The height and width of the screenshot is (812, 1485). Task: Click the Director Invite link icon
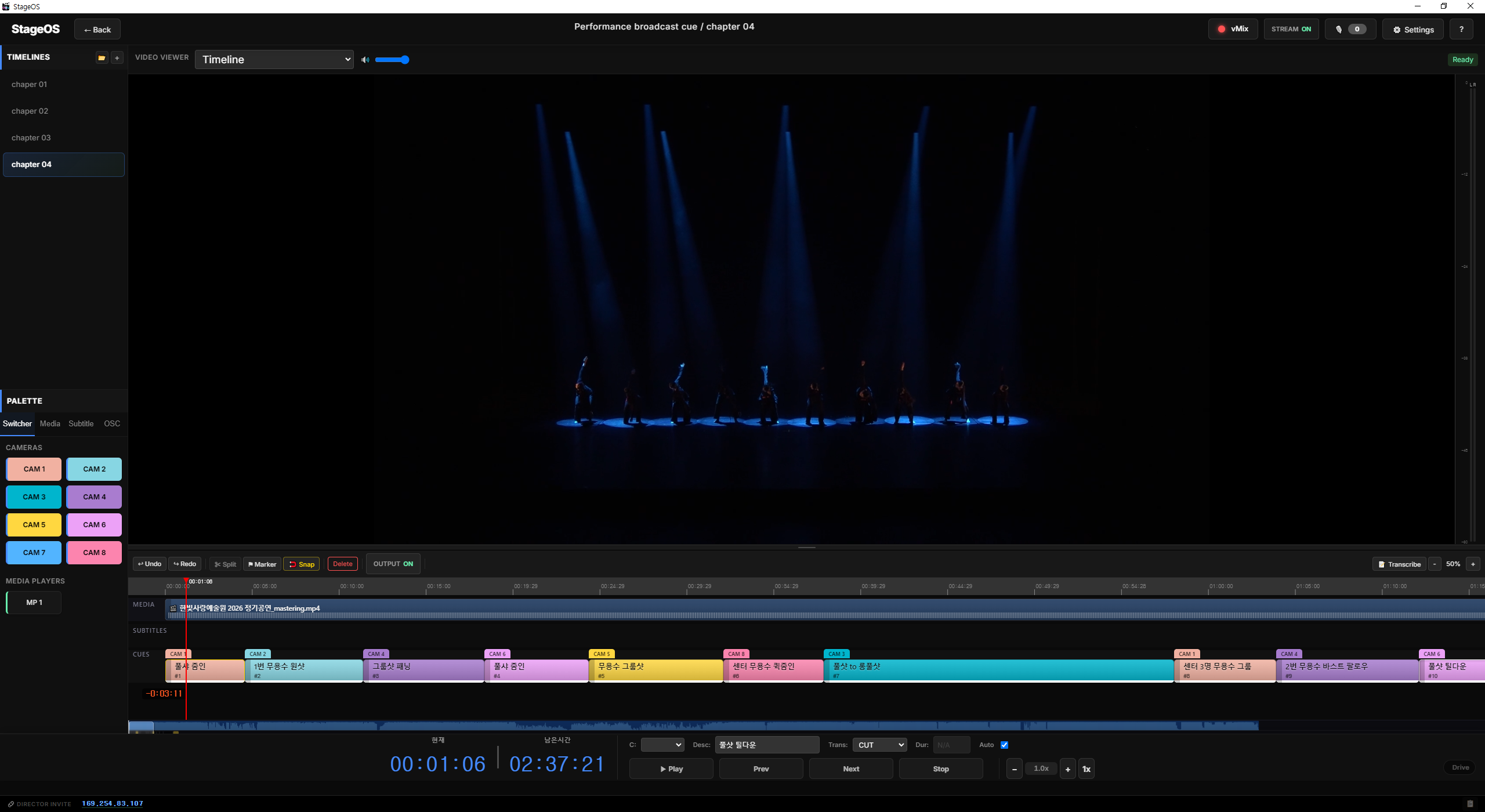click(x=10, y=804)
